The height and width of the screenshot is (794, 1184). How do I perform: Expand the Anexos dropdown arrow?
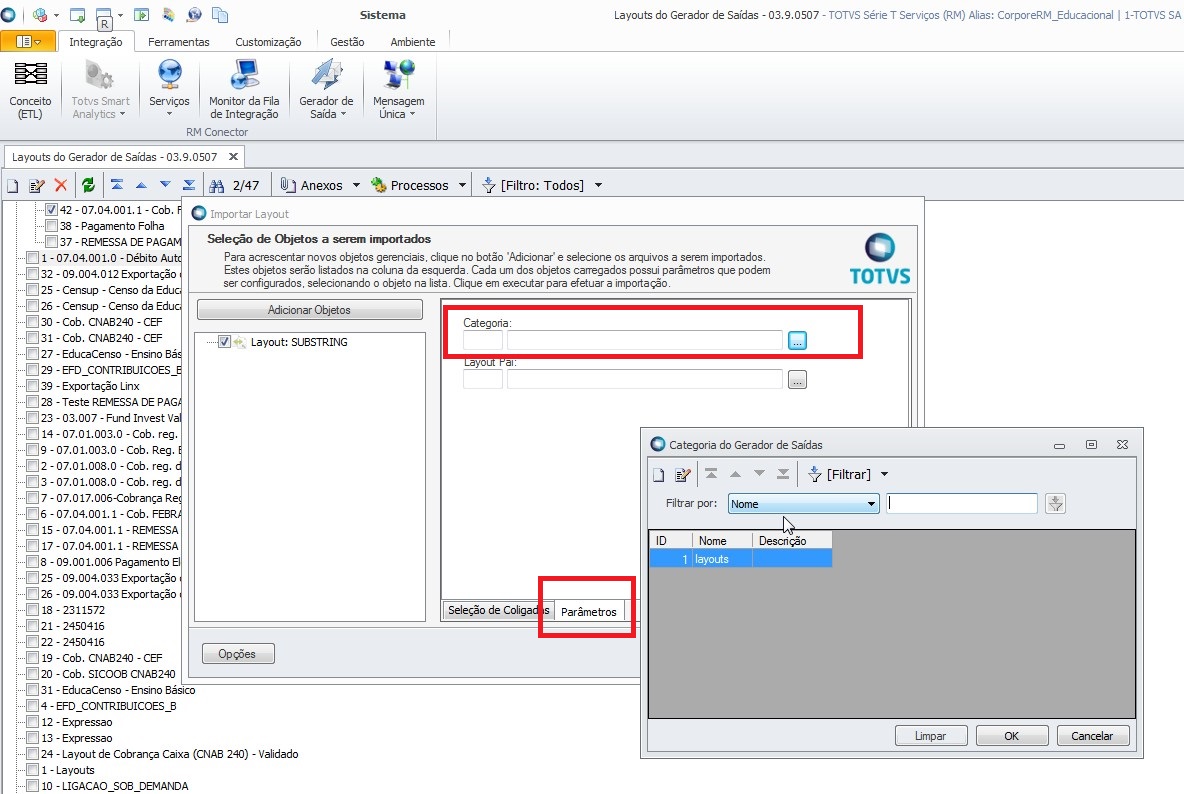[x=356, y=185]
